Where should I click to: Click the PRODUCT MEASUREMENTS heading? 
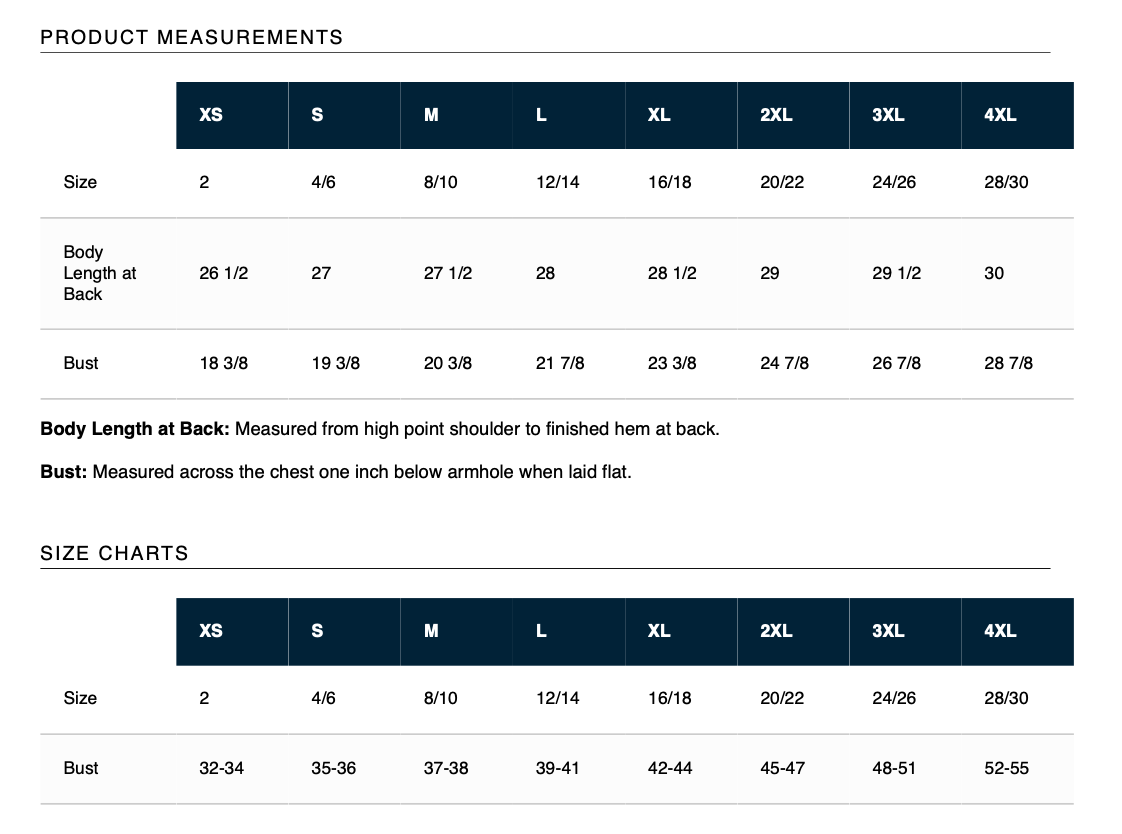(192, 37)
